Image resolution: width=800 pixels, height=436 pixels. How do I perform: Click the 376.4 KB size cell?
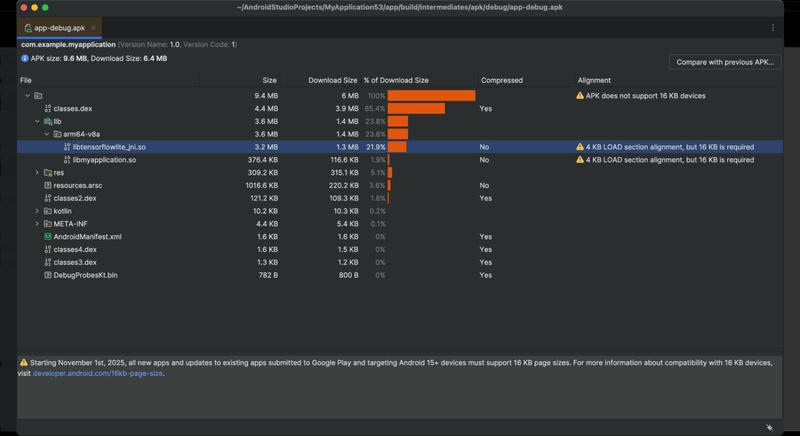263,160
